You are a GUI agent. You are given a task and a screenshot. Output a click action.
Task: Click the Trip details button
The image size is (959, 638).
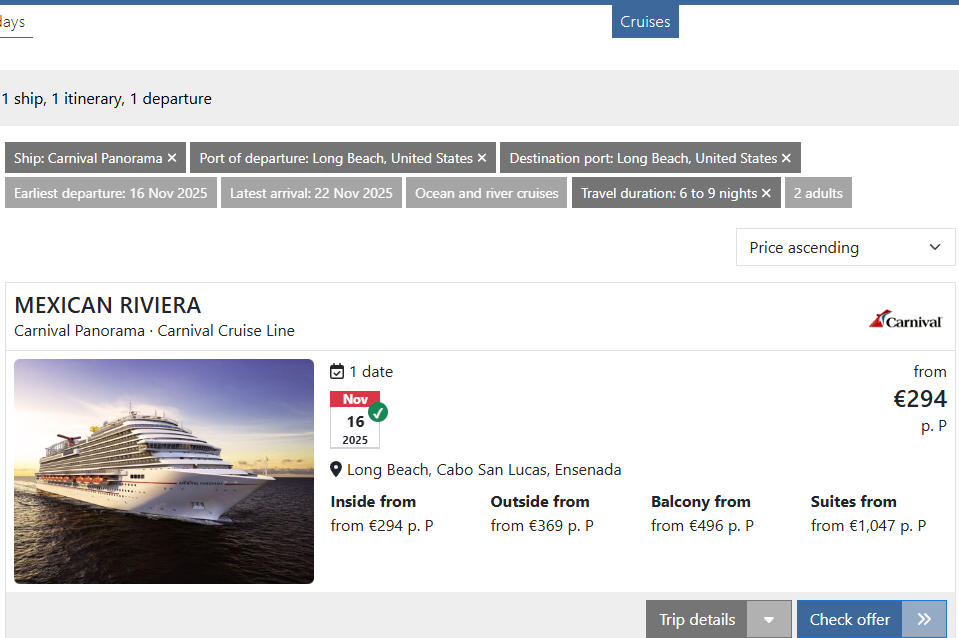point(697,619)
